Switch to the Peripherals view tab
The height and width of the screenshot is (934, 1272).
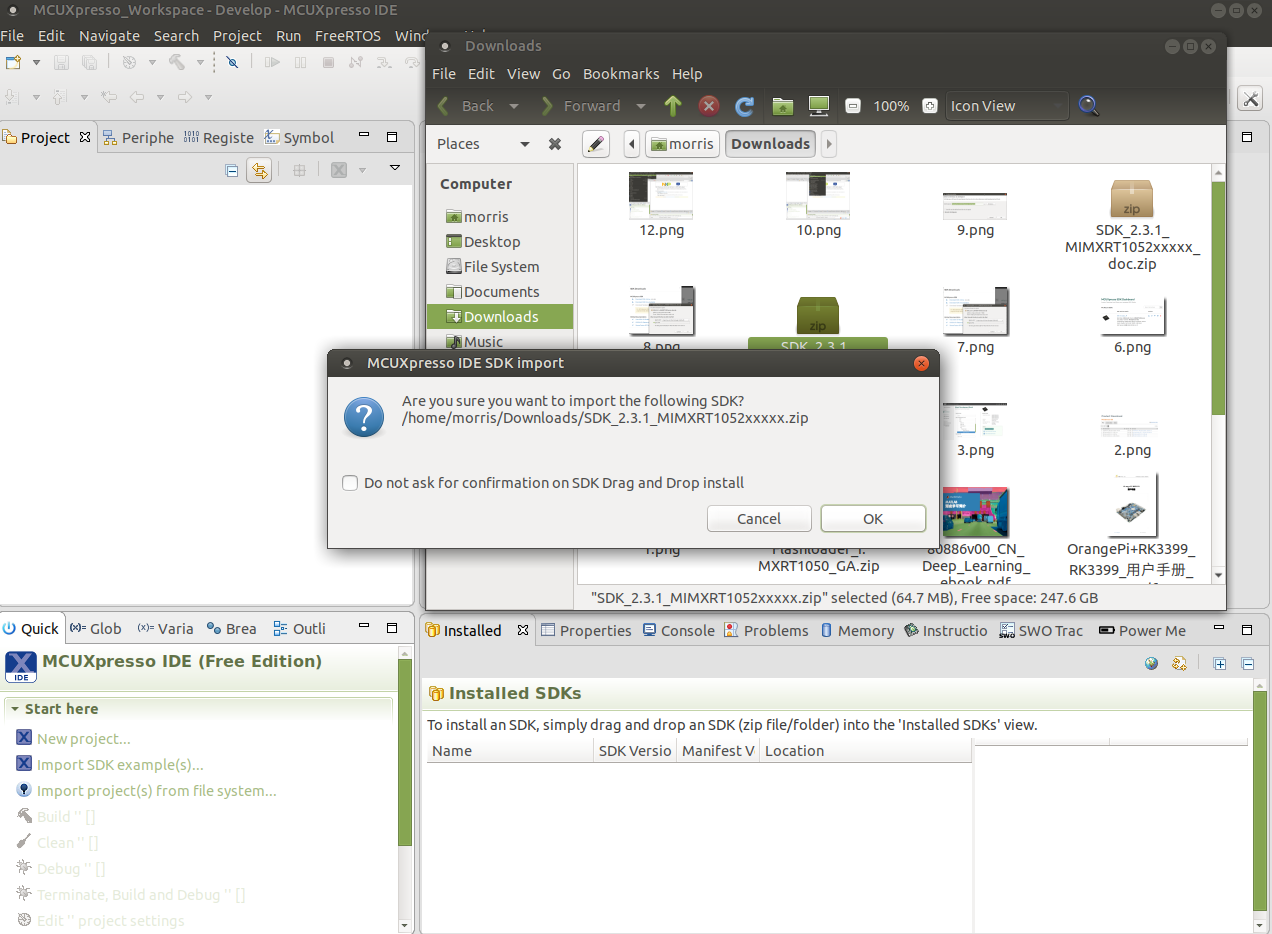pos(138,138)
